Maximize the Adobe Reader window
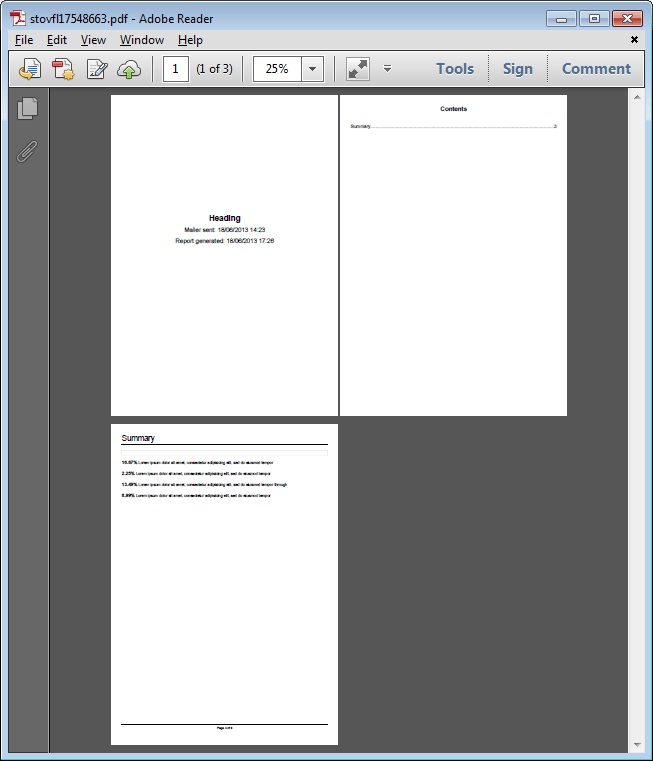 [594, 19]
